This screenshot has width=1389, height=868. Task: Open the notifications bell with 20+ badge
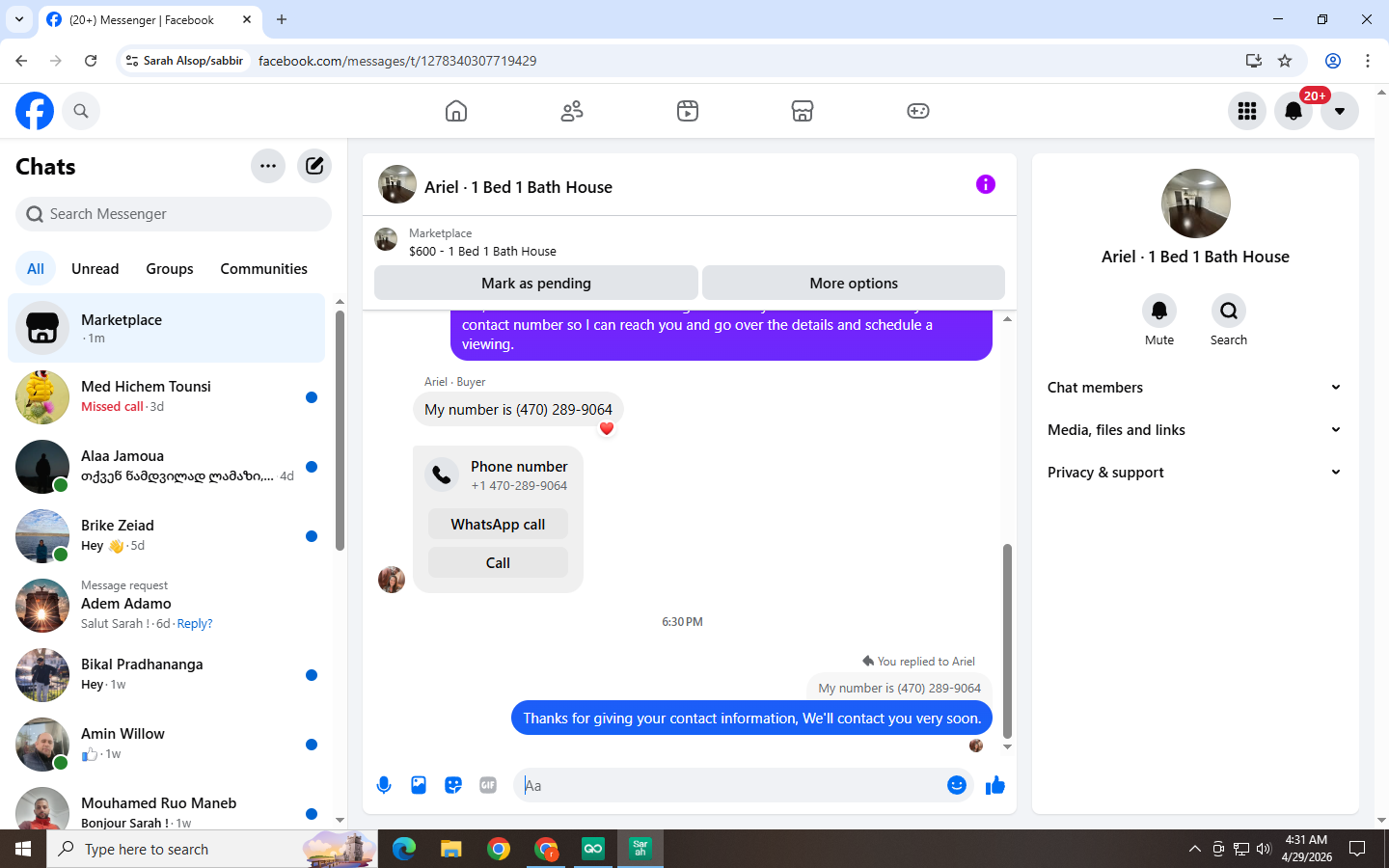tap(1294, 111)
